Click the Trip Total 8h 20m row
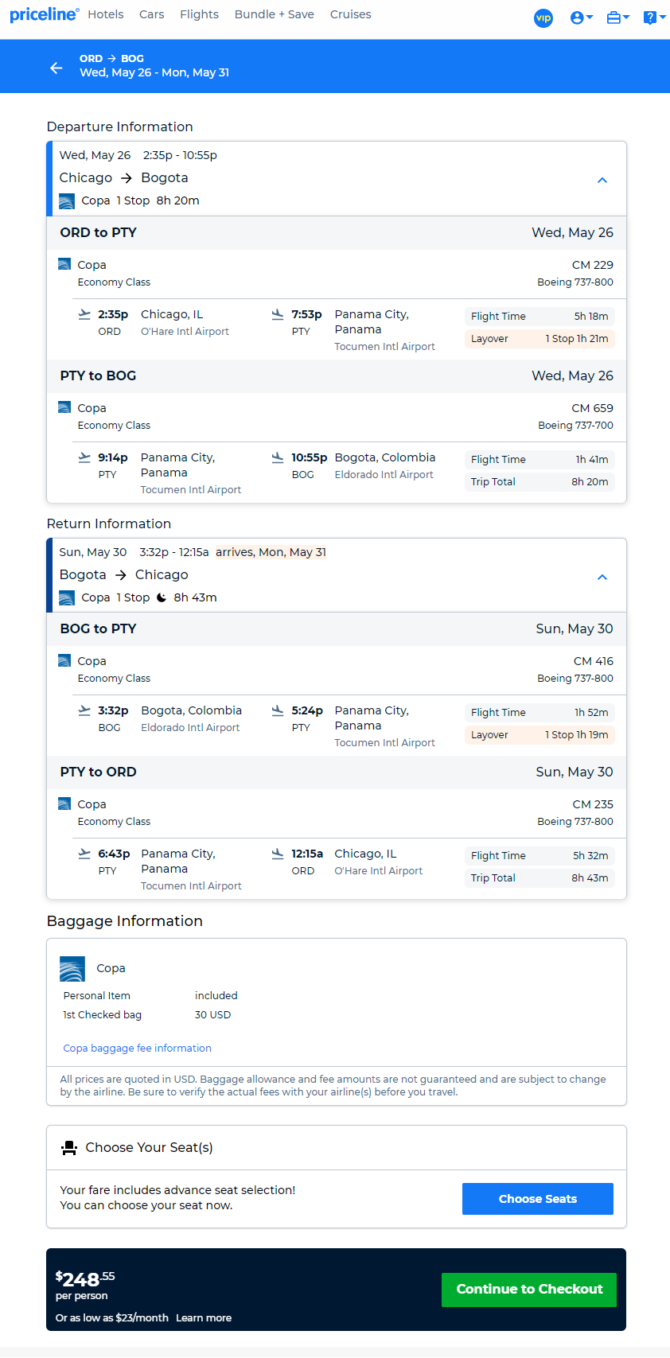 click(540, 482)
